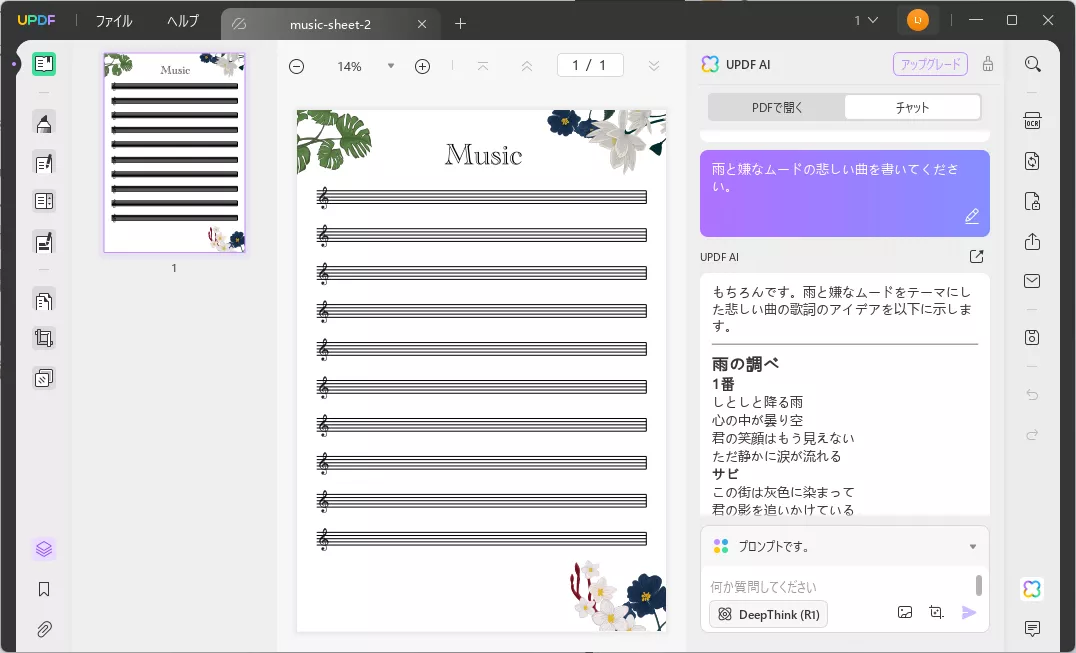Screen dimensions: 1076x653
Task: Select the Comment highlighter tool
Action: click(x=44, y=123)
